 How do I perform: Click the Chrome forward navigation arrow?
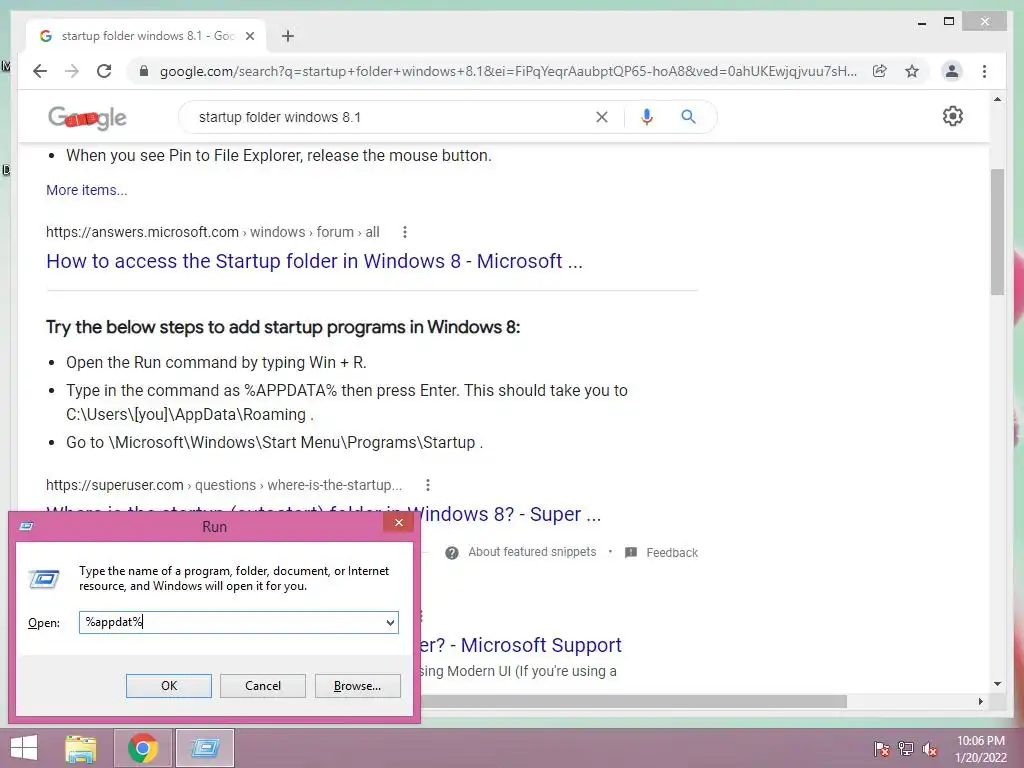[x=72, y=71]
